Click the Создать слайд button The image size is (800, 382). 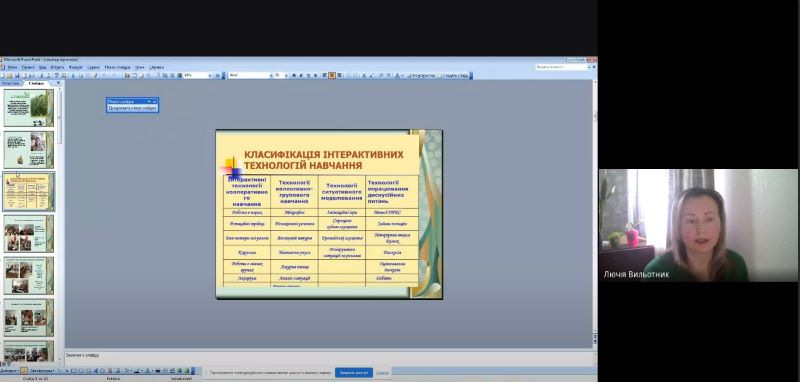click(453, 75)
